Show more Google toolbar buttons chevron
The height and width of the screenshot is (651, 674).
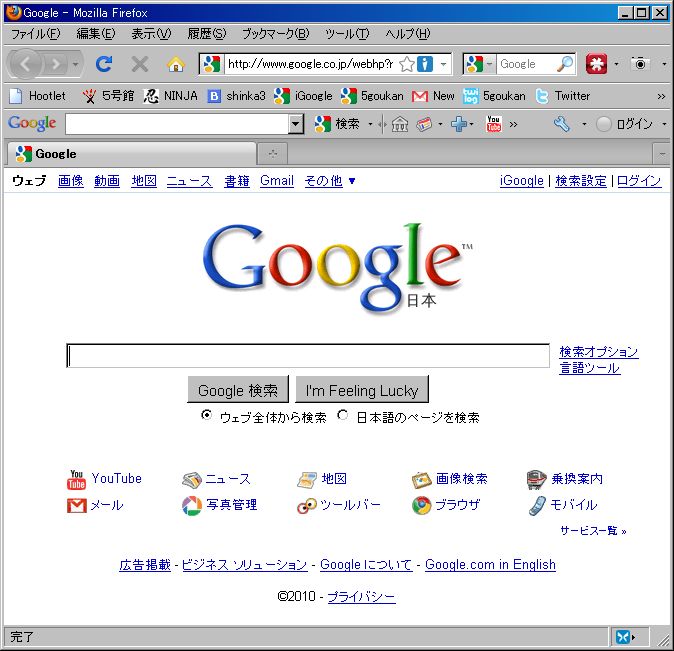tap(513, 125)
